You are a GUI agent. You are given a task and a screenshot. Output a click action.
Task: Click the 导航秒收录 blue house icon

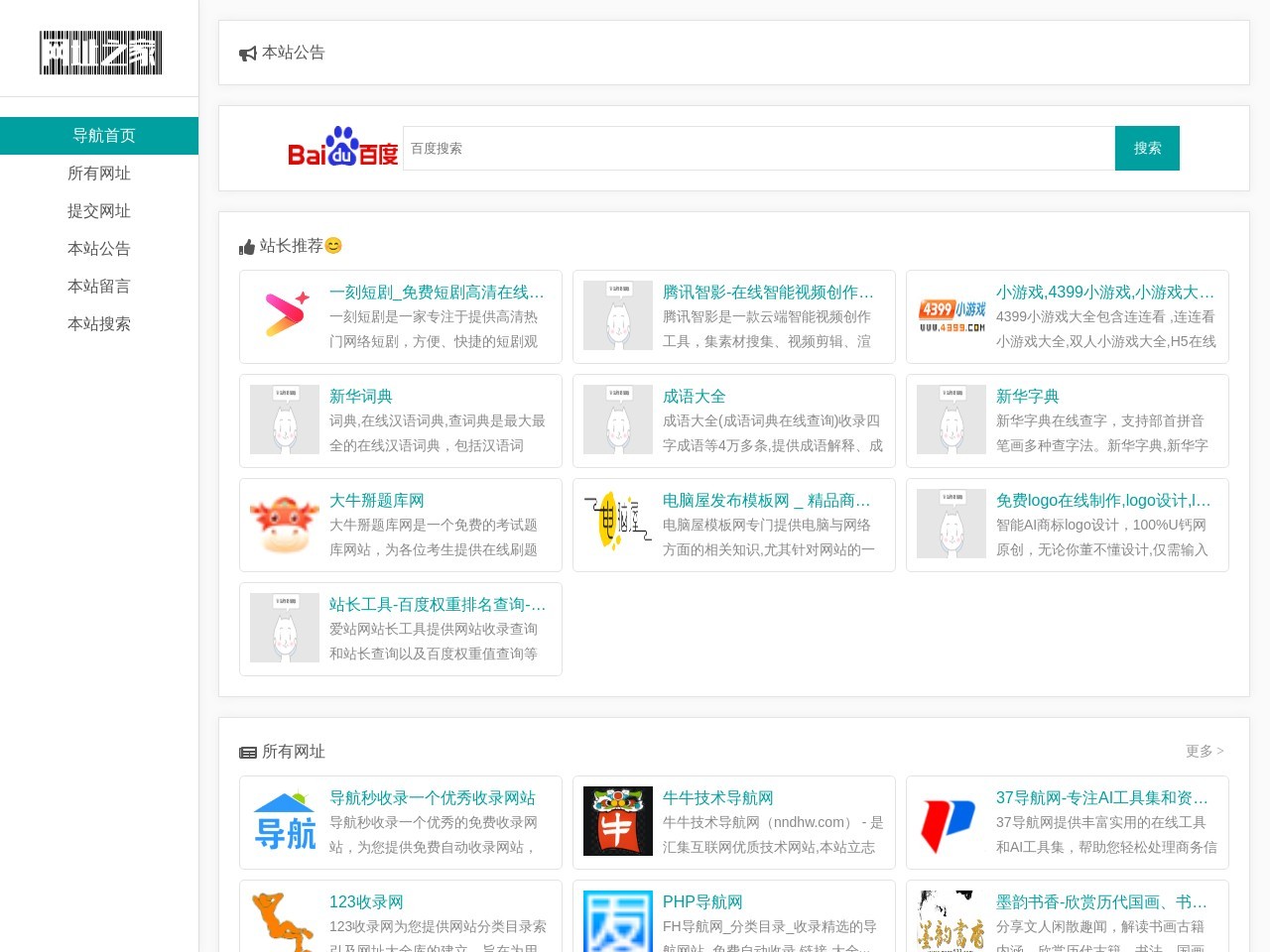[x=285, y=821]
